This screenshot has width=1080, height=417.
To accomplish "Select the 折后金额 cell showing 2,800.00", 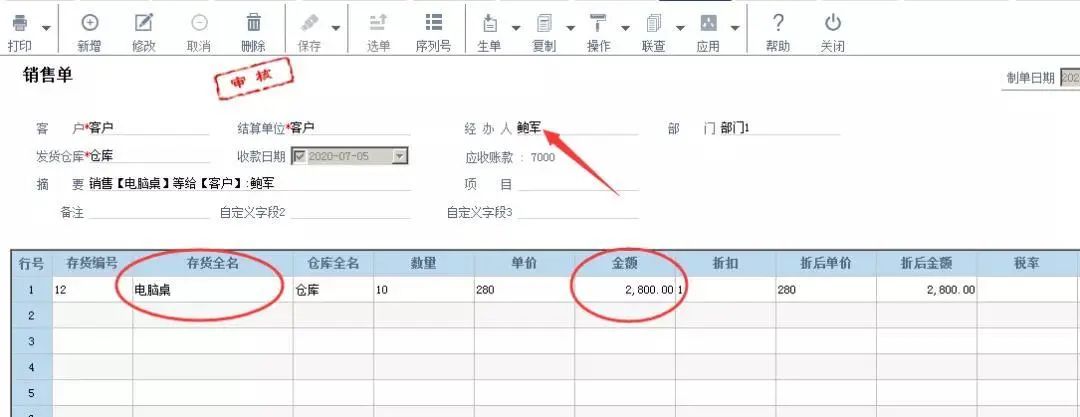I will (926, 289).
